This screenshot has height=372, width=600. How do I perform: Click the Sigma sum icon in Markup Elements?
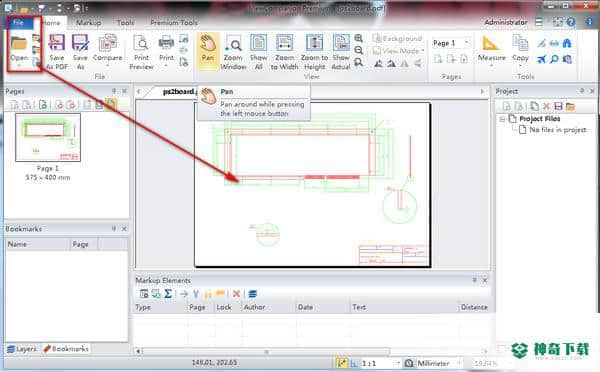pos(168,294)
